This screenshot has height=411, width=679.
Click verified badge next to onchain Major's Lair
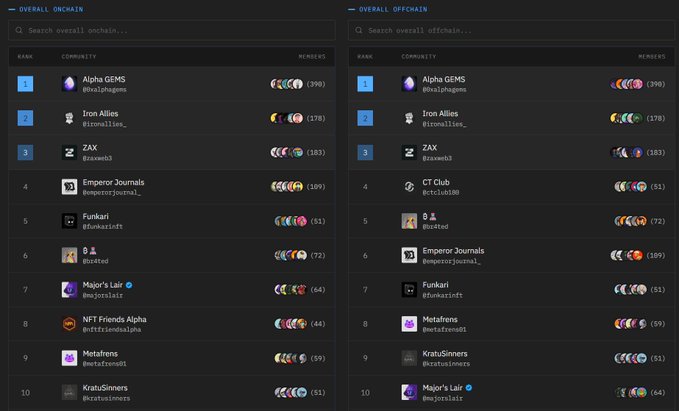click(129, 285)
